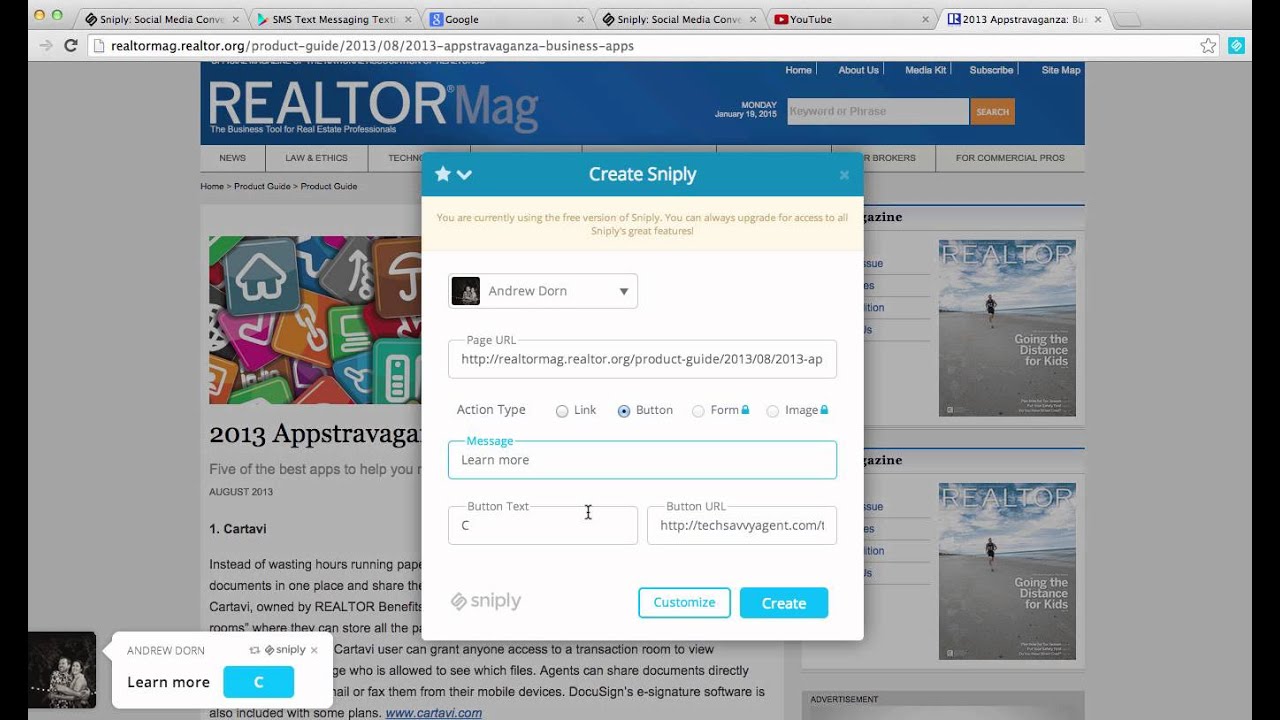This screenshot has height=720, width=1280.
Task: Click into the Button Text field
Action: (543, 525)
